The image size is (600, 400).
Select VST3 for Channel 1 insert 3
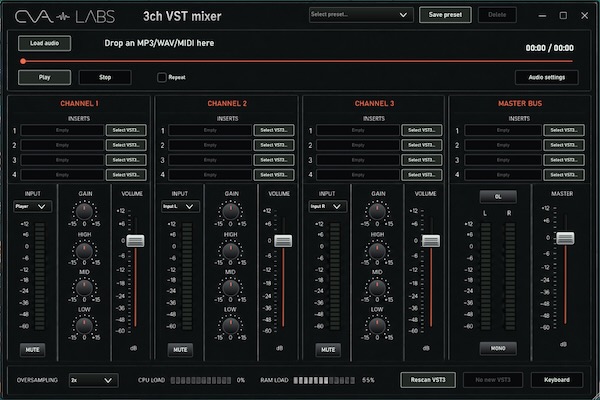(x=126, y=160)
